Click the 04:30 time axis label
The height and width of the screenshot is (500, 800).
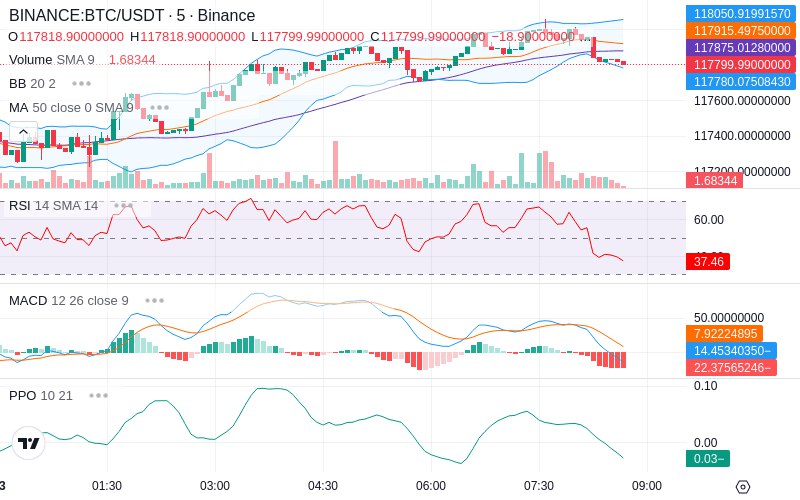[323, 486]
